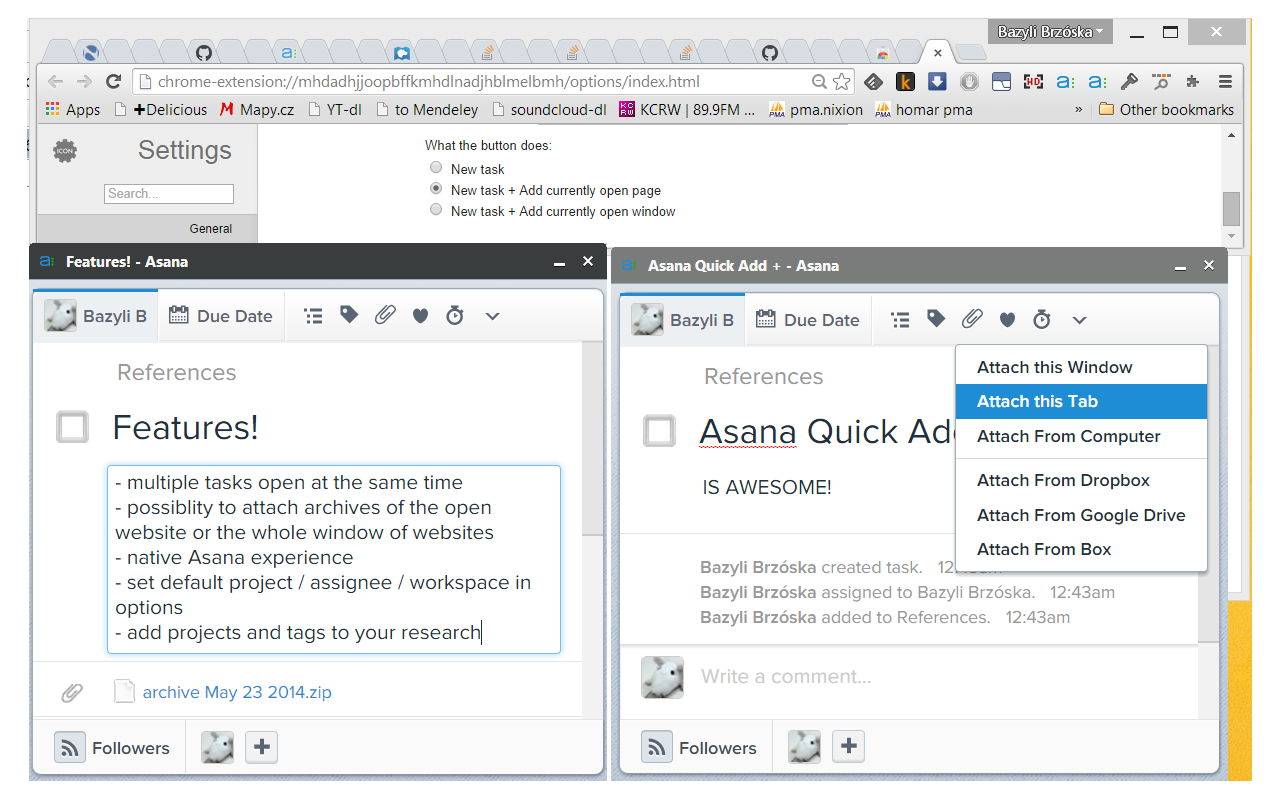Choose 'Attach this Window' from menu
Image resolution: width=1280 pixels, height=800 pixels.
(x=1081, y=367)
